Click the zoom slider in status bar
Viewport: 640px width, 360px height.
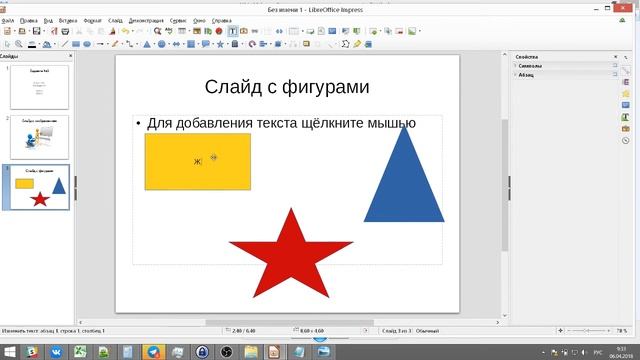click(588, 331)
